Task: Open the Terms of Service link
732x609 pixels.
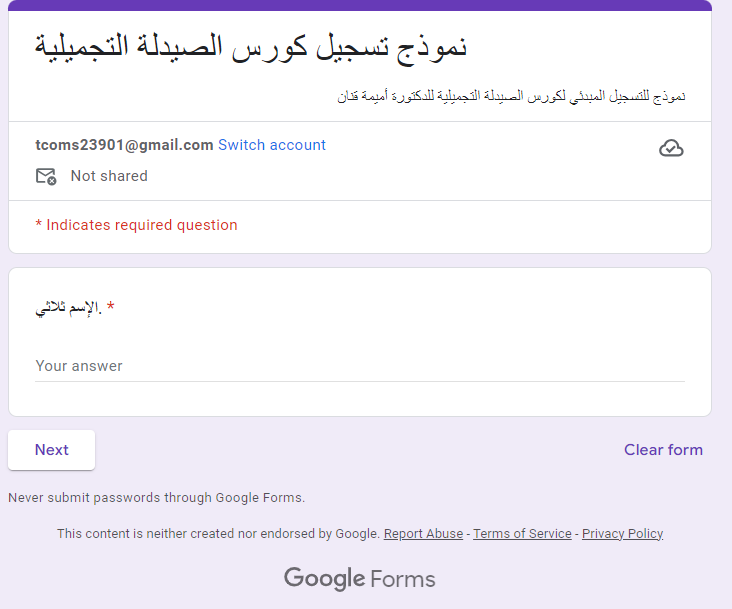Action: [522, 533]
